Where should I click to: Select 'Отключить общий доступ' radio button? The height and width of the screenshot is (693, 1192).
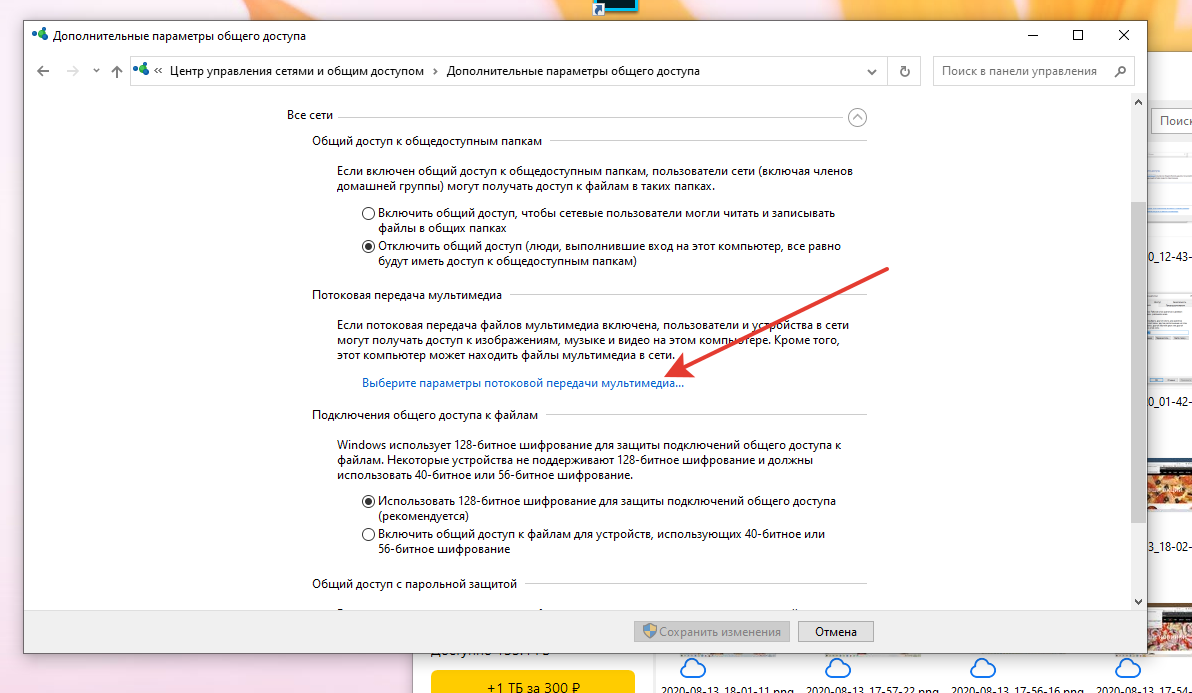[x=369, y=246]
